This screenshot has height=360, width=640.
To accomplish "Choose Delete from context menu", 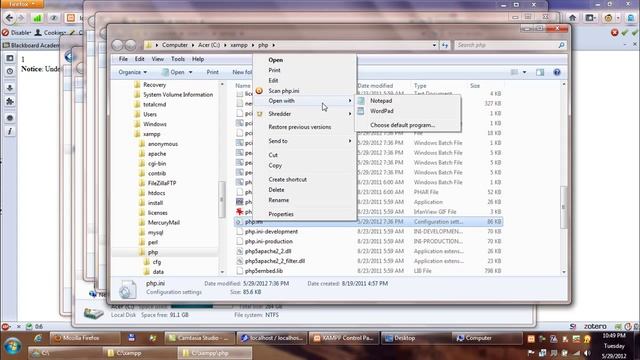I will [x=276, y=190].
